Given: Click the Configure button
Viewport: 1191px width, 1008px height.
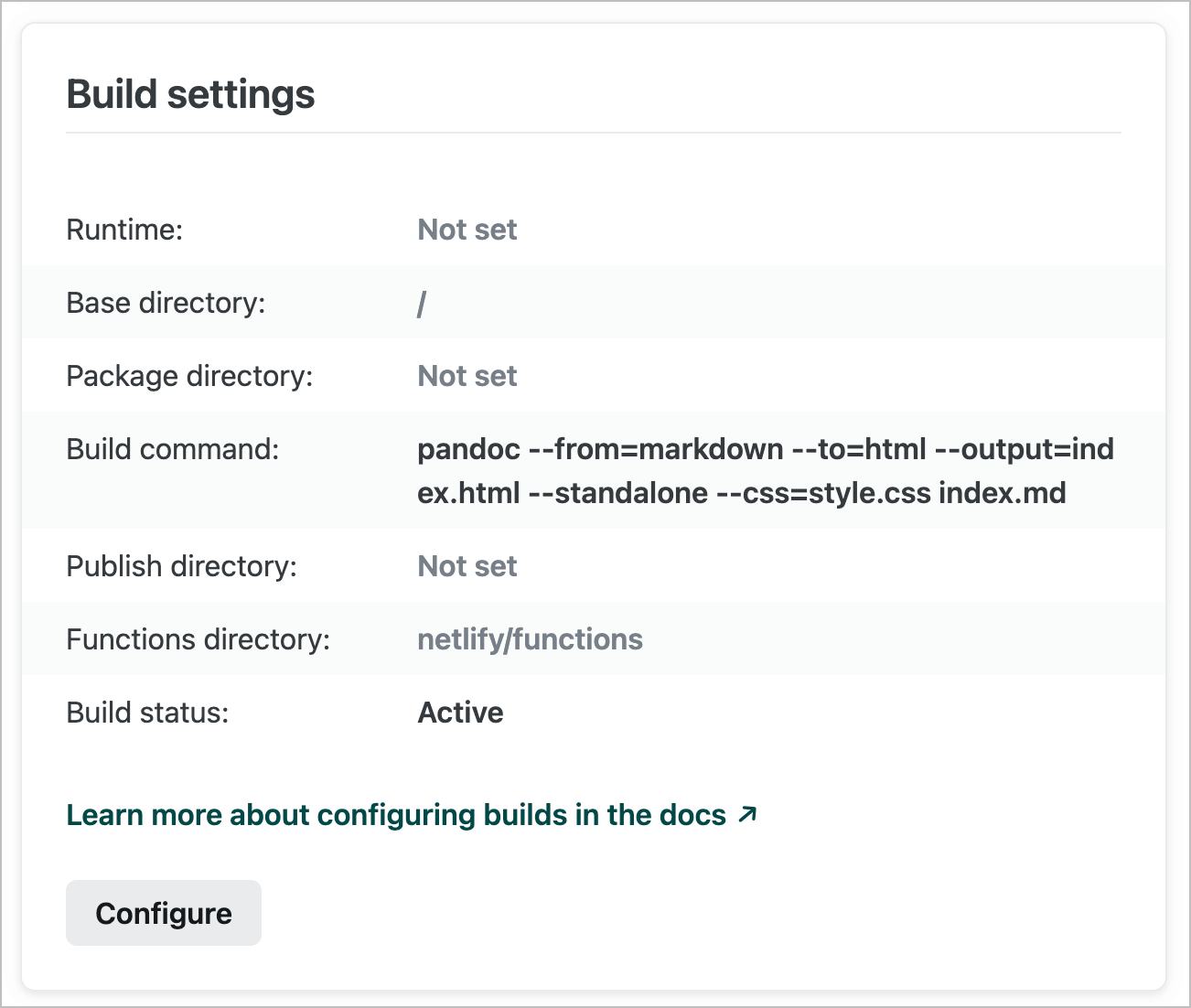Looking at the screenshot, I should point(163,912).
